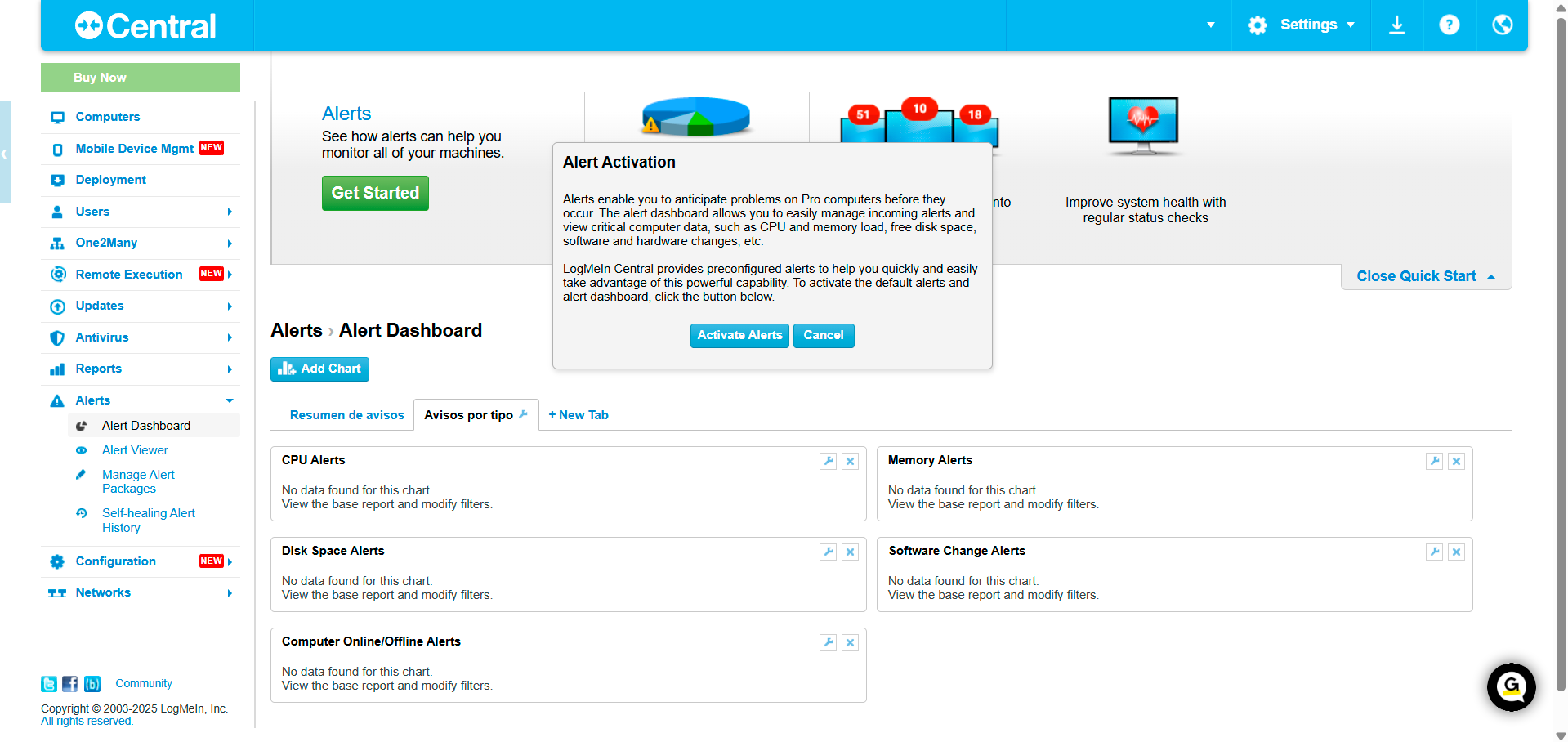Remove the Software Change Alerts chart
The width and height of the screenshot is (1568, 742).
click(1456, 552)
